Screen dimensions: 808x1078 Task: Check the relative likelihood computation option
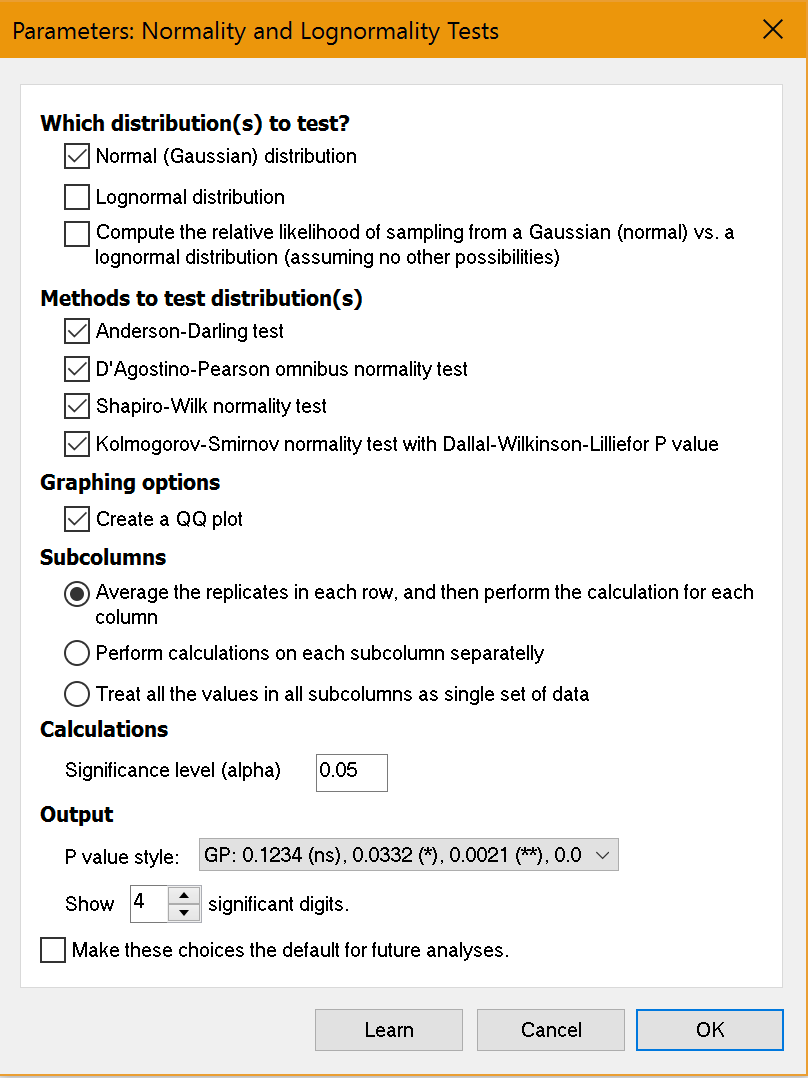coord(76,233)
